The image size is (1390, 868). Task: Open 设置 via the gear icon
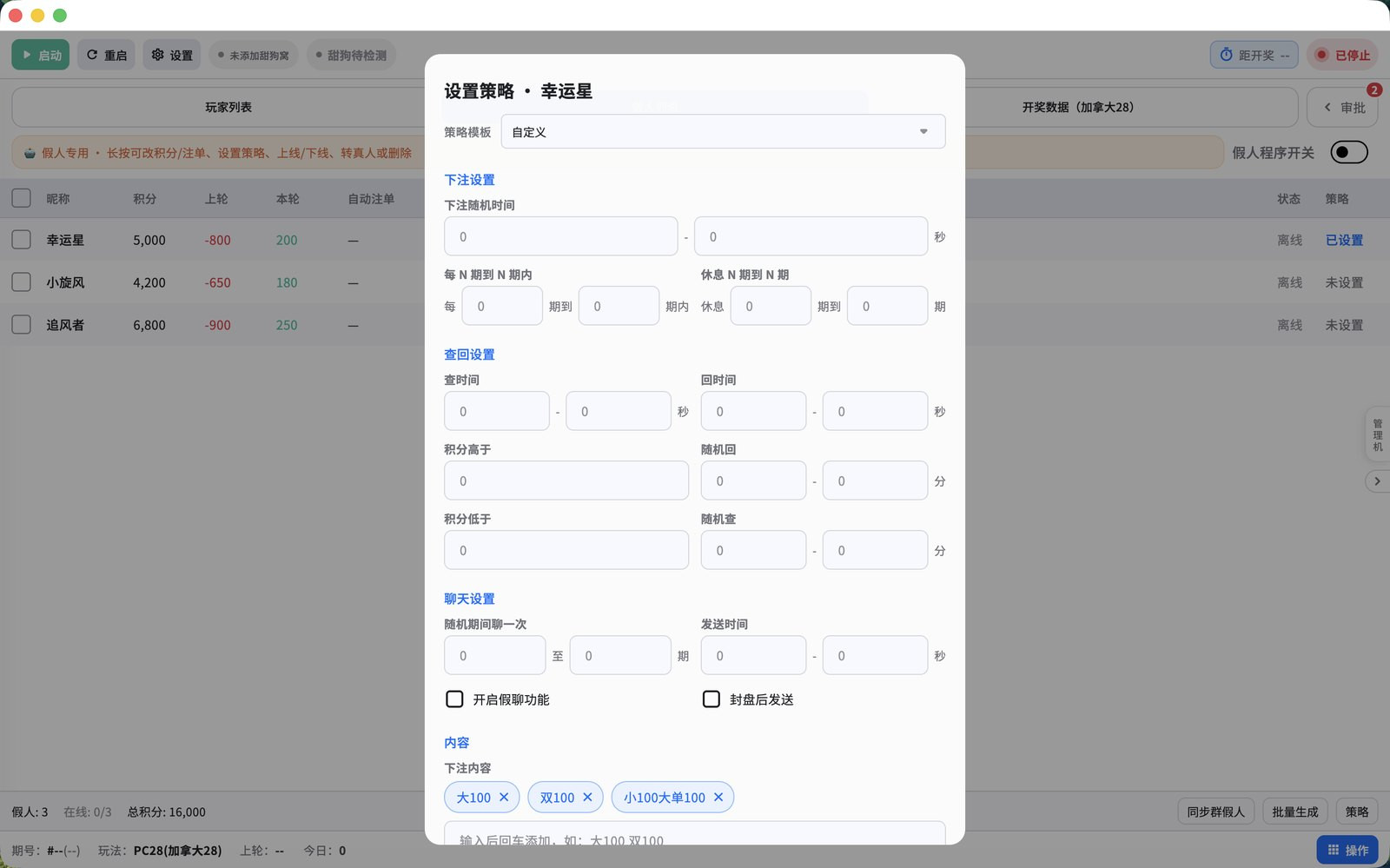coord(158,55)
